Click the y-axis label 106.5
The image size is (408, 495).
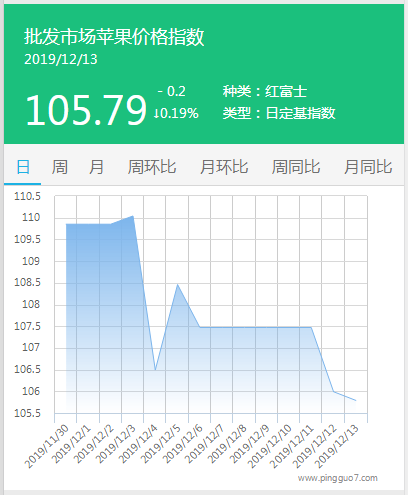tap(27, 369)
